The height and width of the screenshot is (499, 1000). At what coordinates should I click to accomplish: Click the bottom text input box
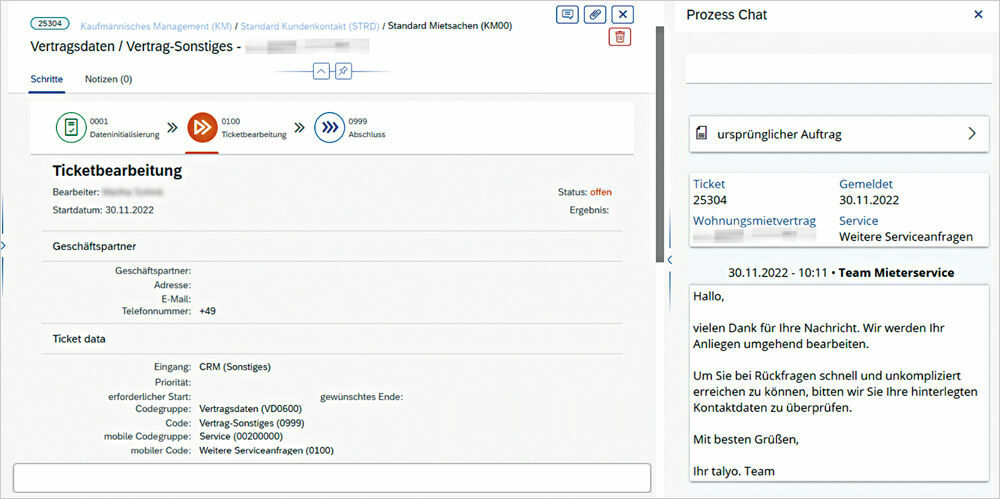pos(331,477)
